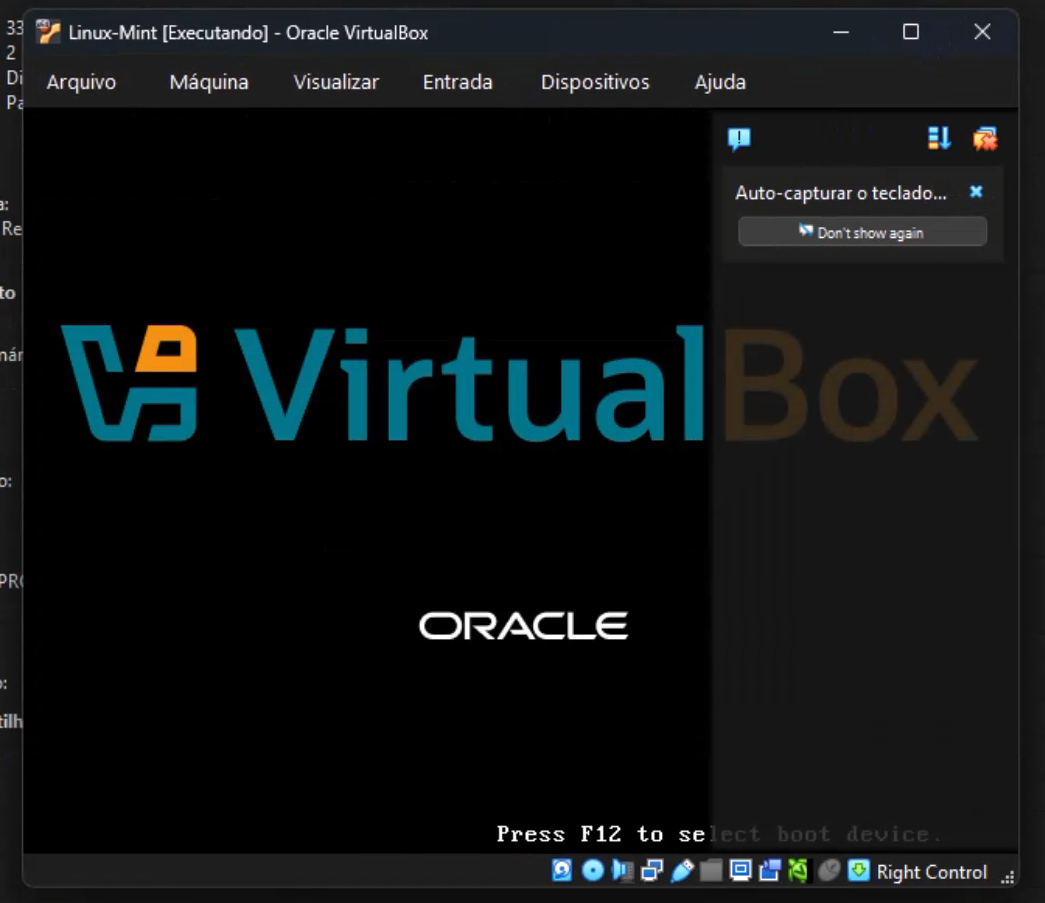Click the Don't show again button

click(862, 232)
